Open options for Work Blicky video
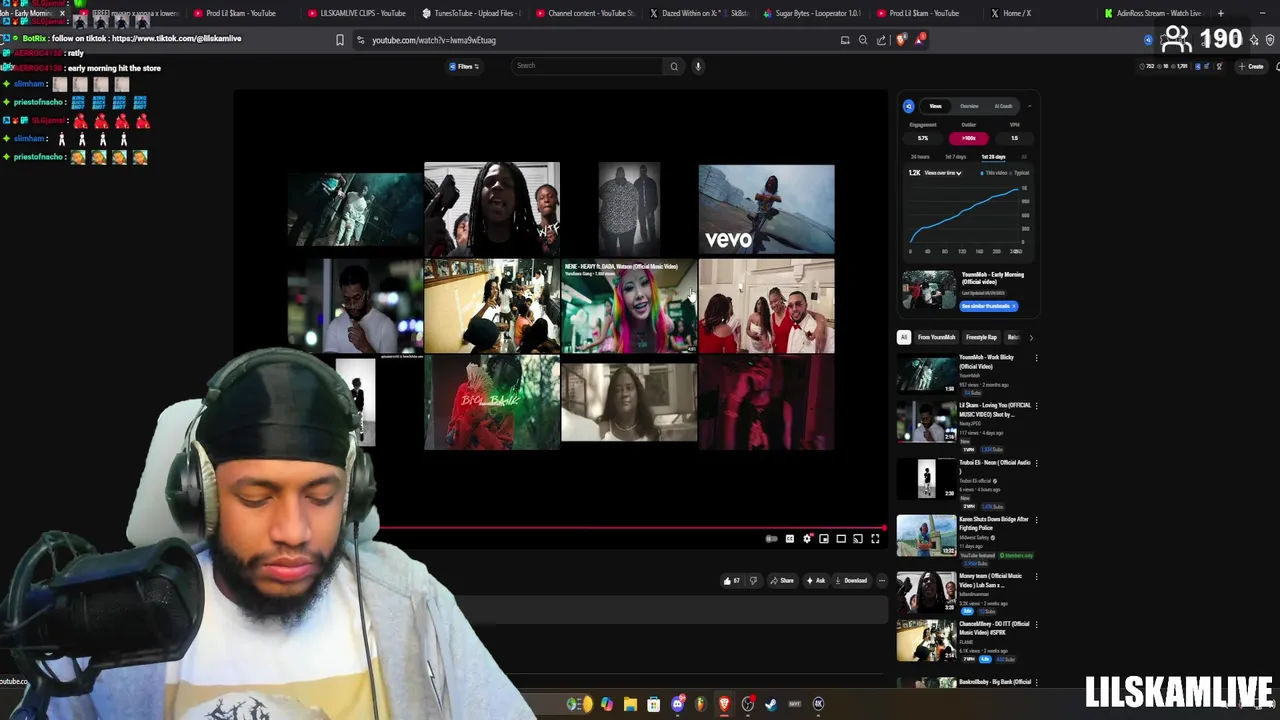The height and width of the screenshot is (720, 1280). point(1036,358)
